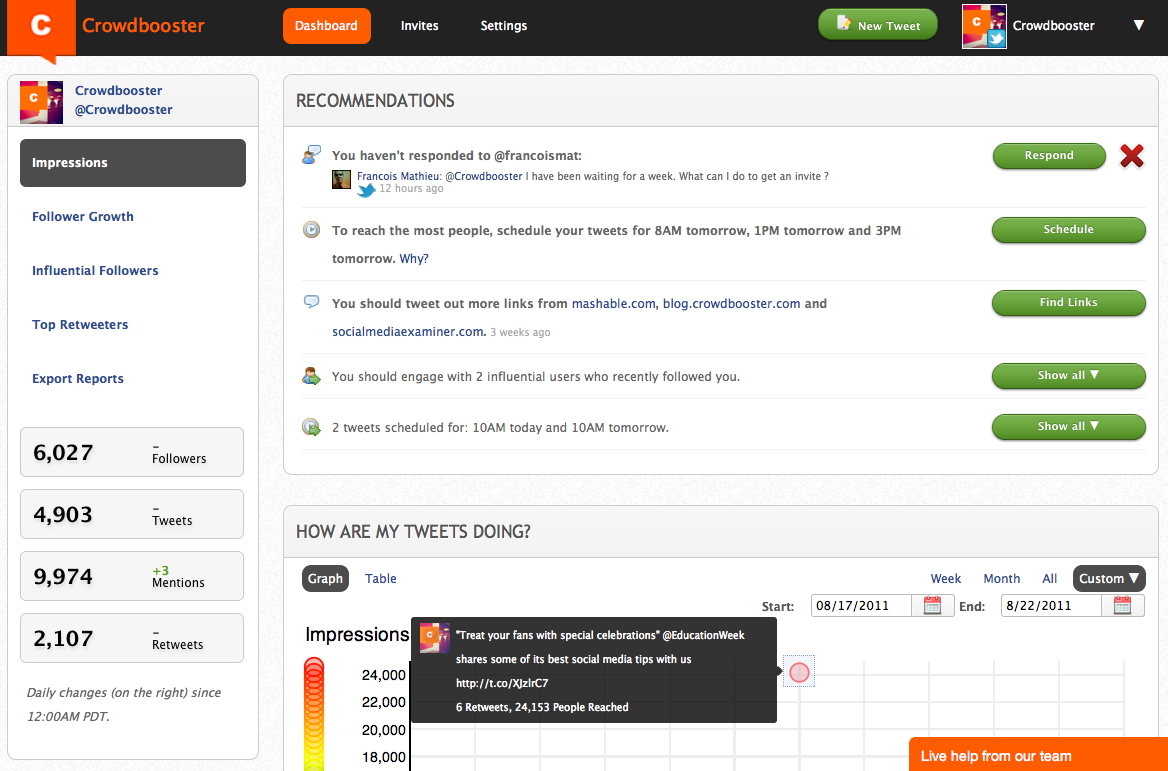Open the @Crowdbooster handle link
This screenshot has width=1168, height=771.
pos(123,110)
